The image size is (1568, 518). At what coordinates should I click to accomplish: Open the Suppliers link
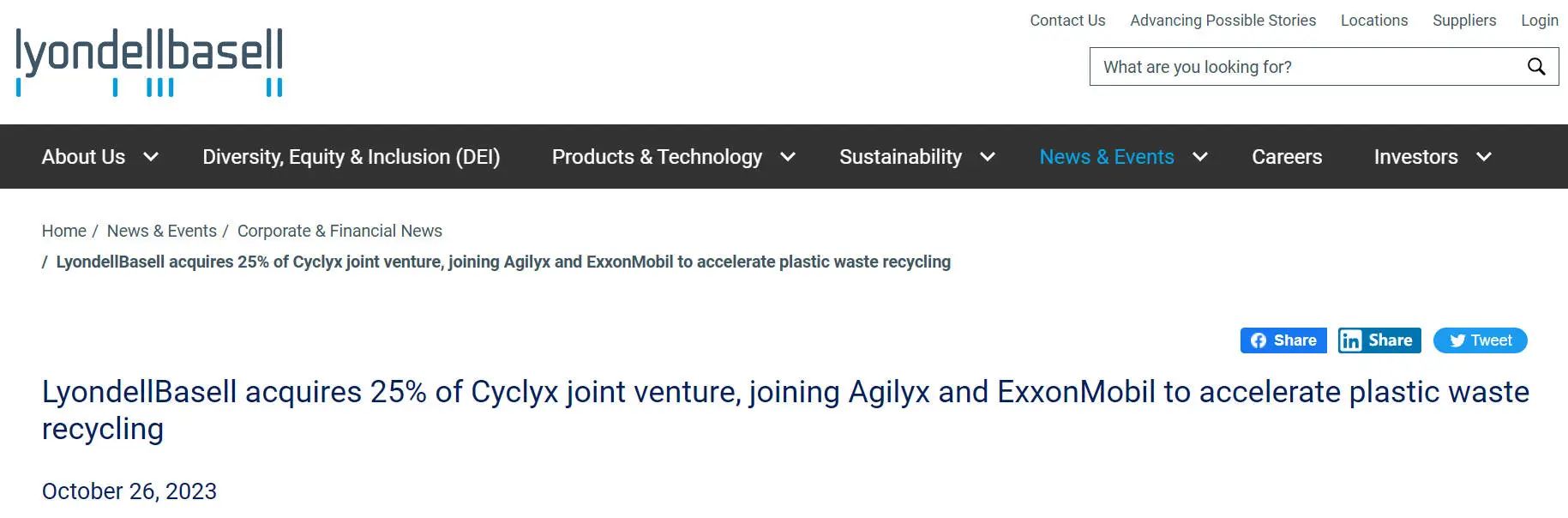tap(1464, 21)
